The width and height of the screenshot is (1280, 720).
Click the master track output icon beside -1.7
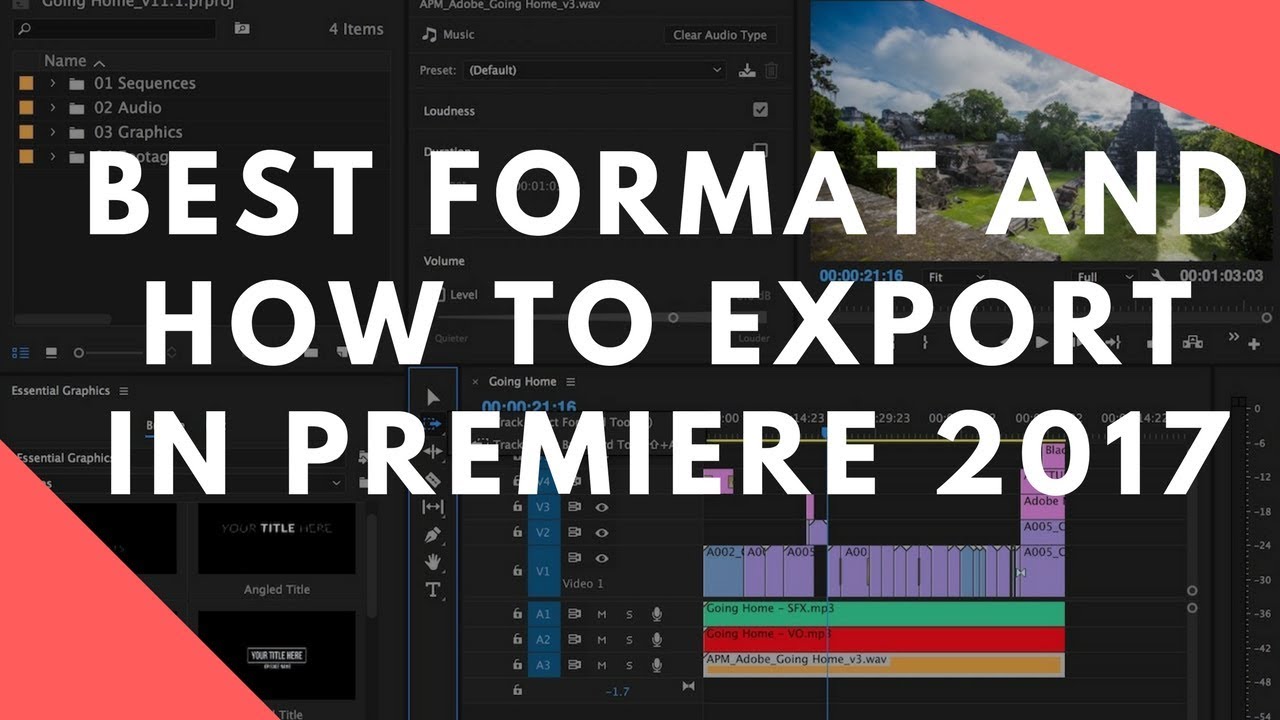coord(688,686)
